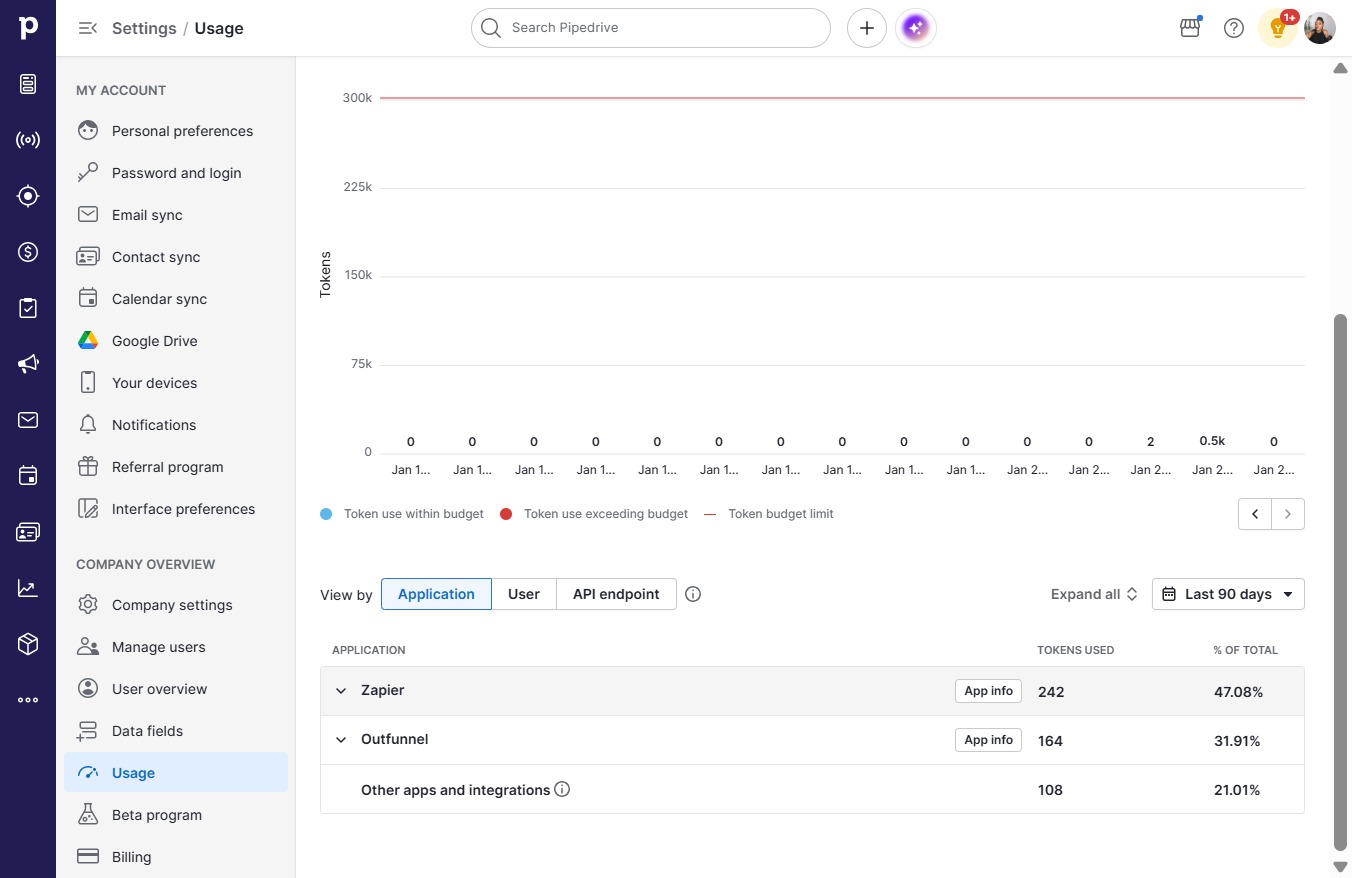The image size is (1352, 878).
Task: Focus the Search Pipedrive field
Action: [x=651, y=28]
